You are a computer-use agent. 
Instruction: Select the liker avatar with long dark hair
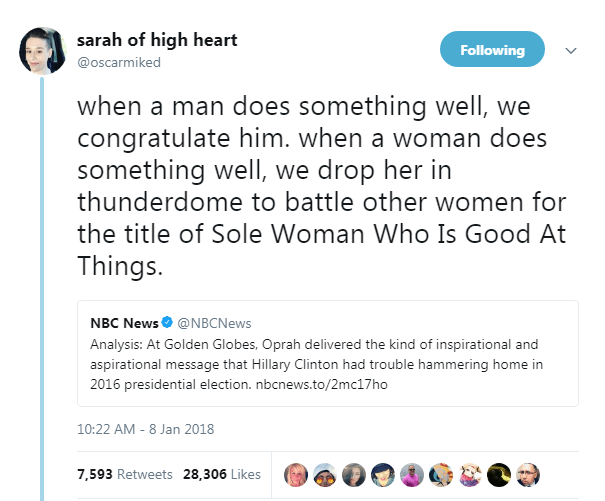click(355, 474)
